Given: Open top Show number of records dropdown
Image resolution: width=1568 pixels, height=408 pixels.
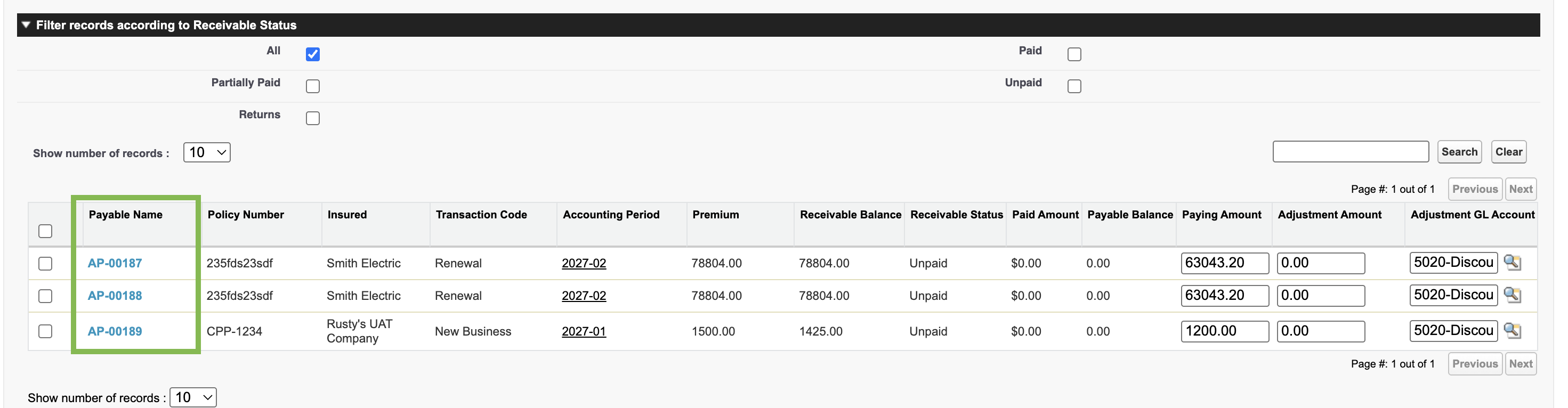Looking at the screenshot, I should [x=207, y=152].
